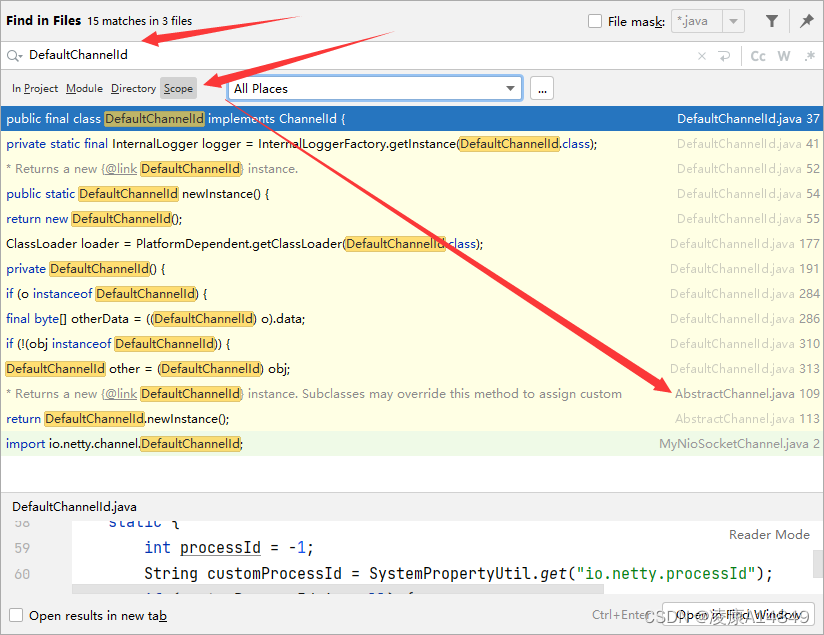This screenshot has width=824, height=635.
Task: Click line number 59 in preview gutter
Action: [x=22, y=548]
